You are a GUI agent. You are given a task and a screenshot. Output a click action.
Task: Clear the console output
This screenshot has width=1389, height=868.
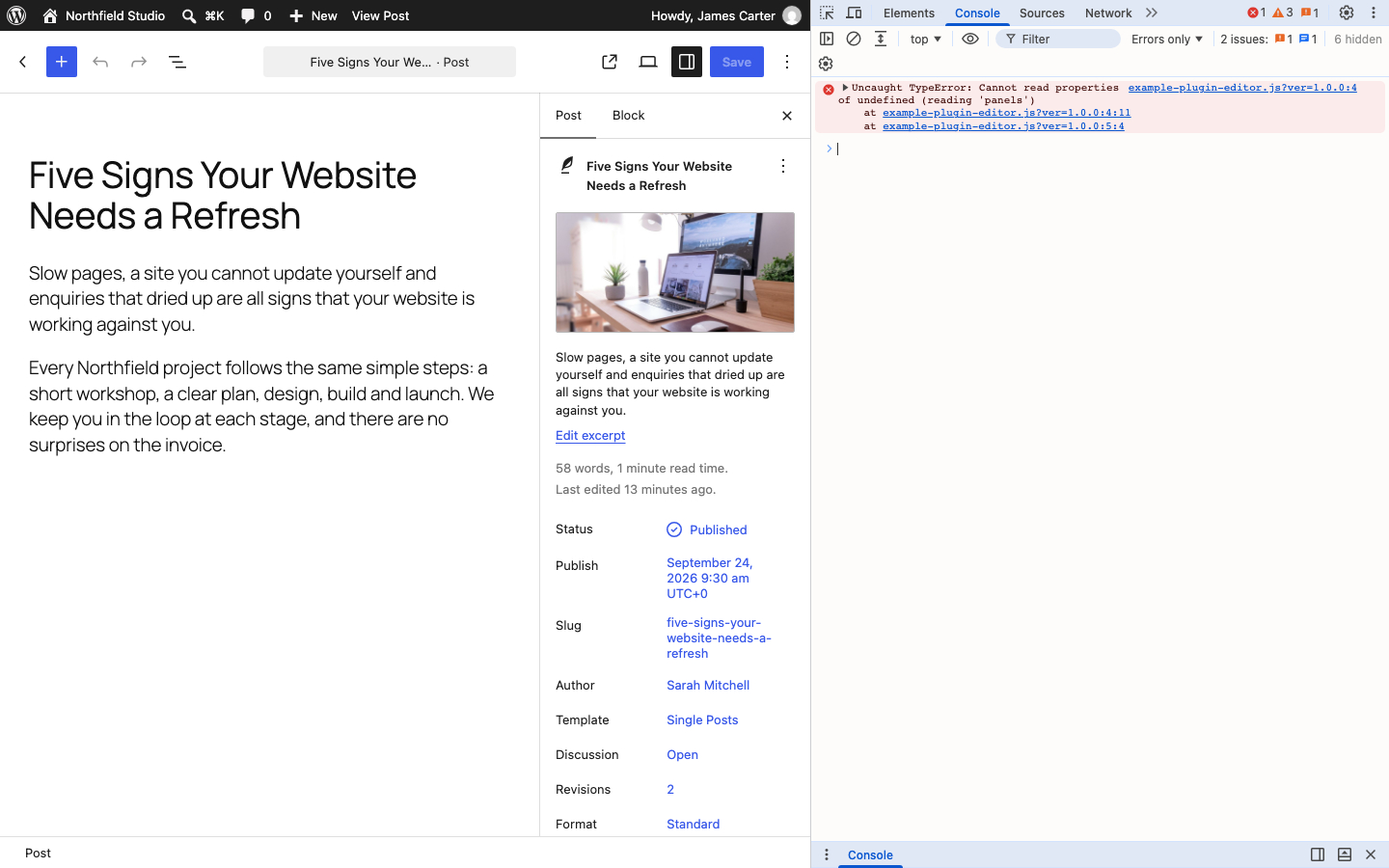coord(854,39)
